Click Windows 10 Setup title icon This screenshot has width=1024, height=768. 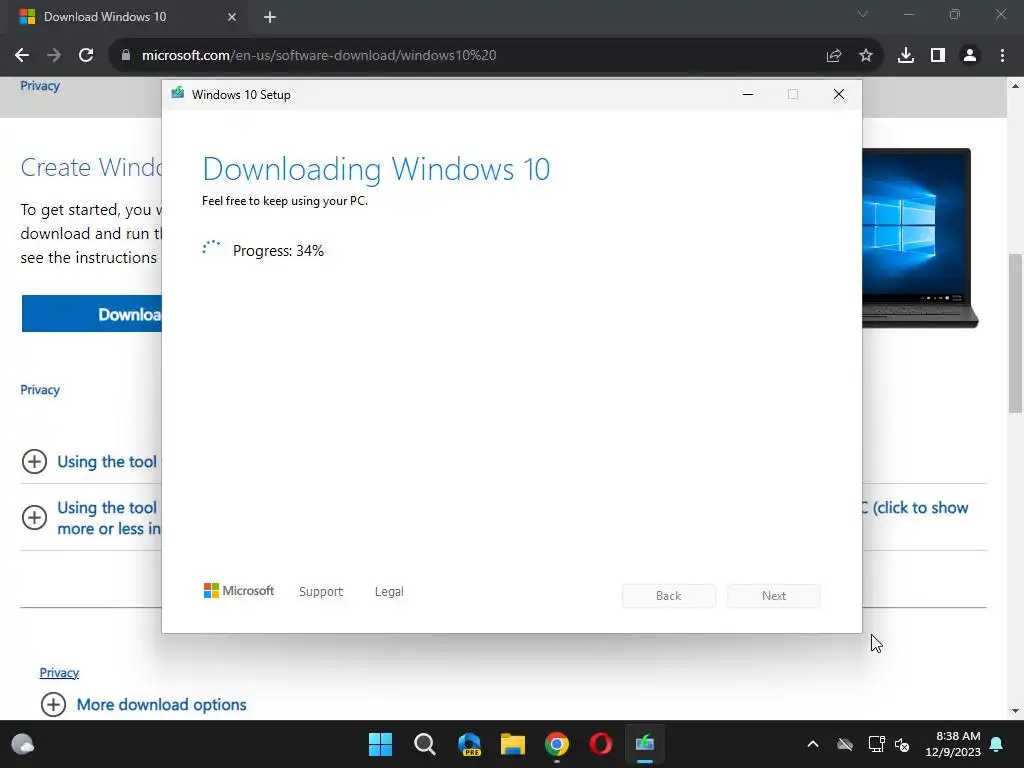[177, 93]
